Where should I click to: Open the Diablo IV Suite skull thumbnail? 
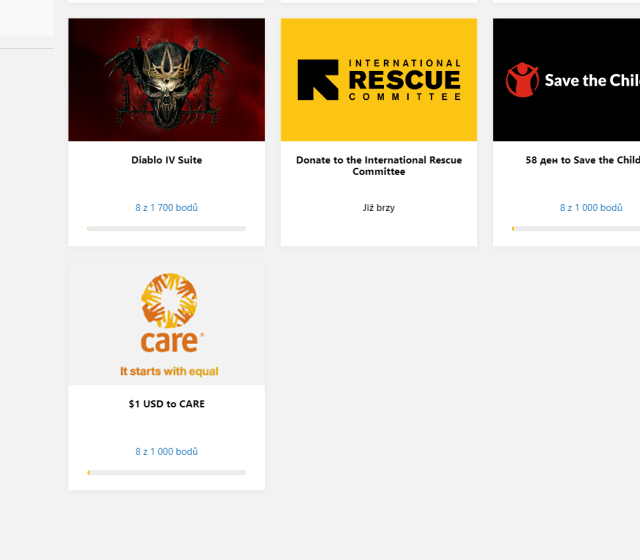pyautogui.click(x=167, y=80)
